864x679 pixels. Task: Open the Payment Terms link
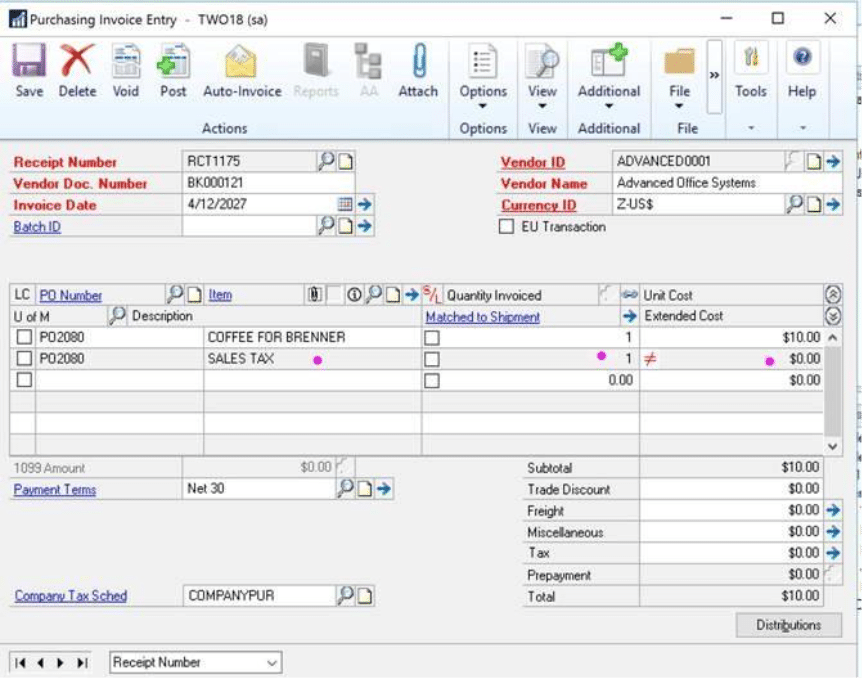[x=54, y=490]
